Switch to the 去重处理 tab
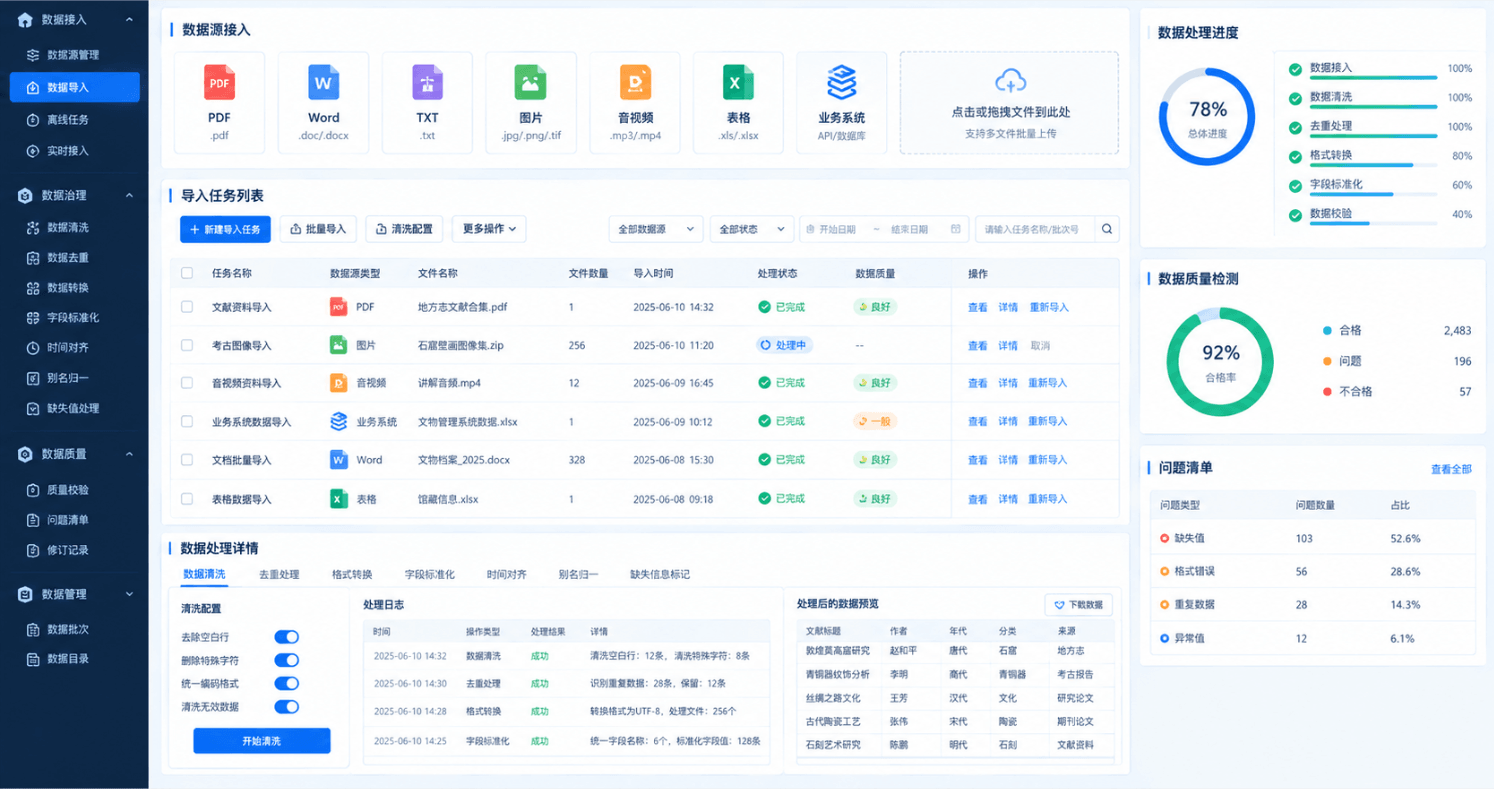 coord(279,575)
